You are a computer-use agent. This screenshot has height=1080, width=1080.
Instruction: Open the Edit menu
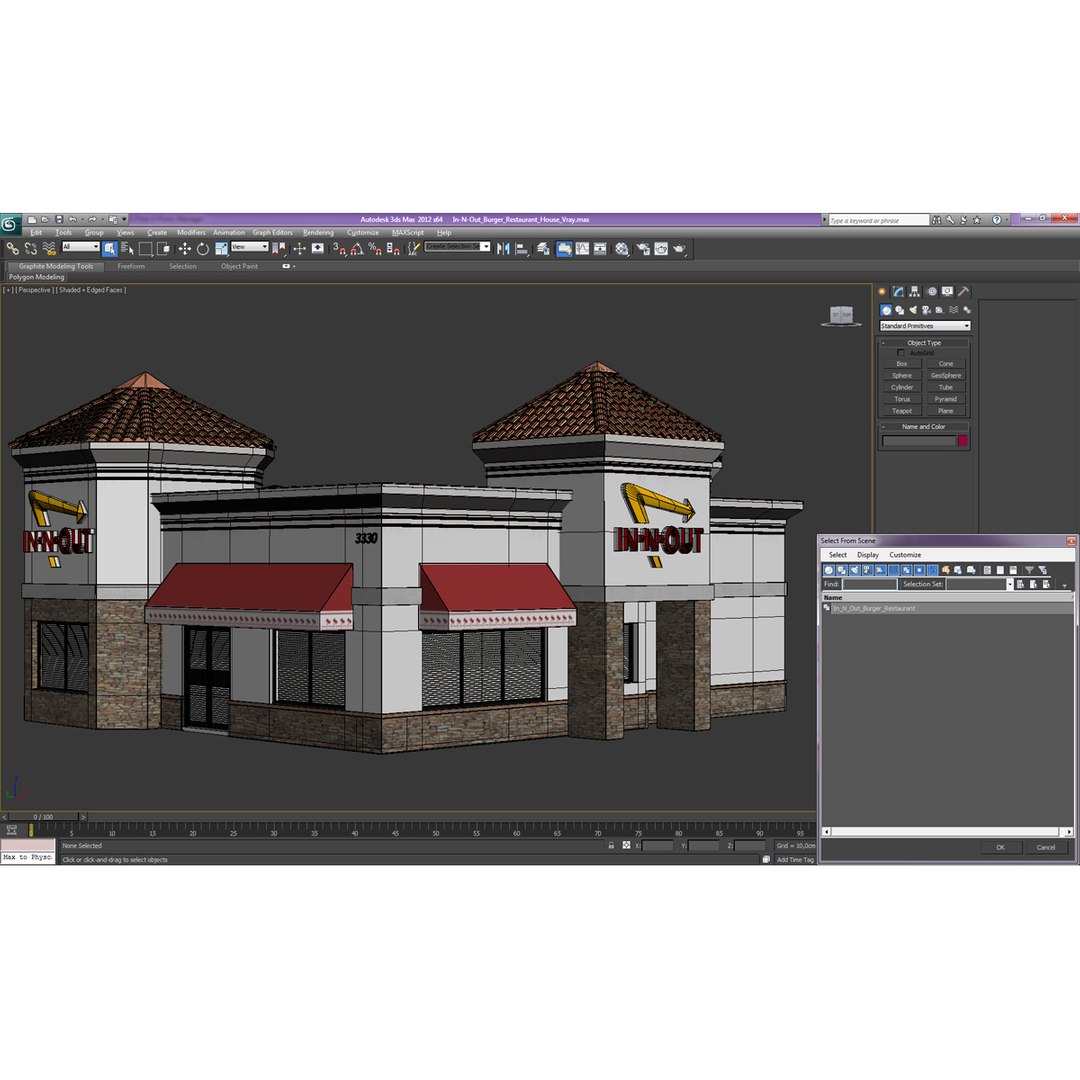36,233
